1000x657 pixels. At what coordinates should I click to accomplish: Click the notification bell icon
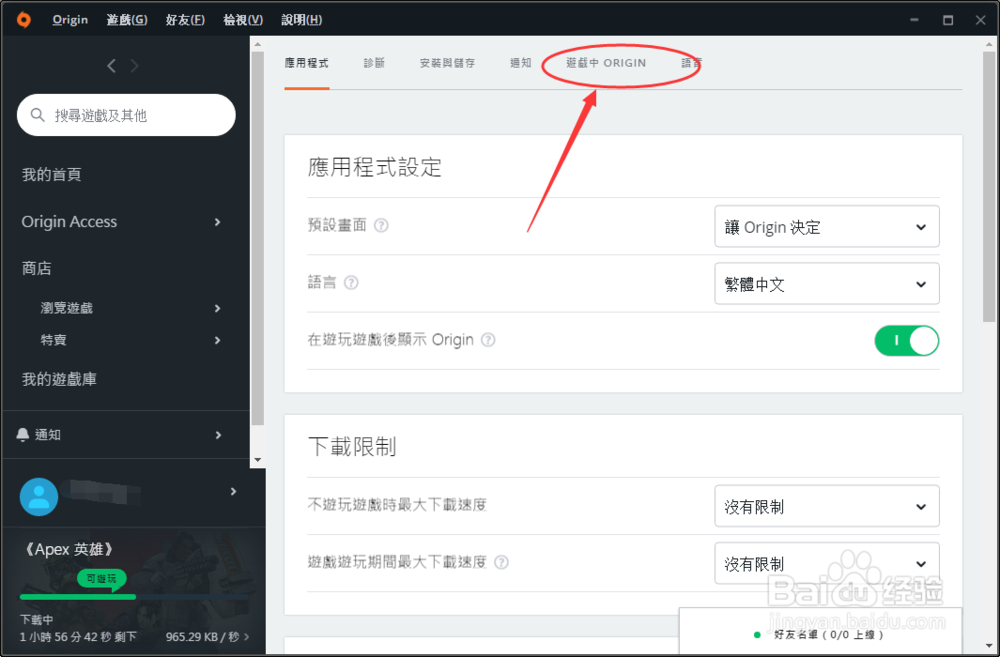[x=22, y=434]
